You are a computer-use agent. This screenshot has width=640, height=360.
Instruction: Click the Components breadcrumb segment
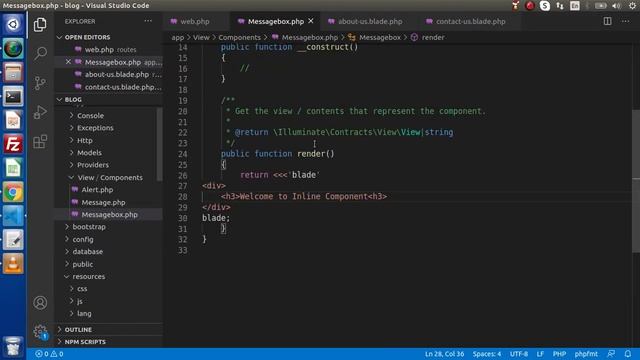click(x=239, y=37)
